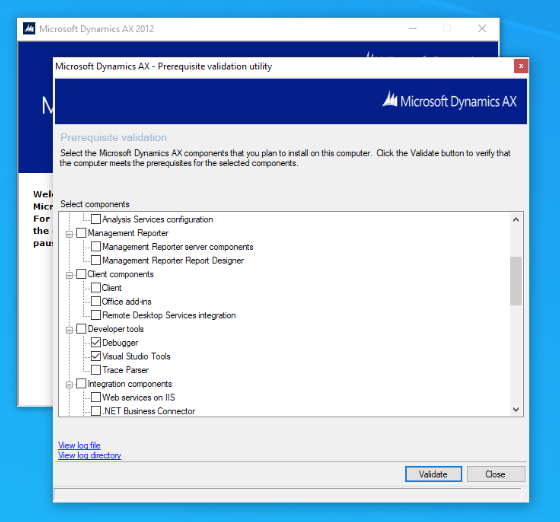
Task: Click the component list scroll up arrow
Action: pyautogui.click(x=516, y=220)
